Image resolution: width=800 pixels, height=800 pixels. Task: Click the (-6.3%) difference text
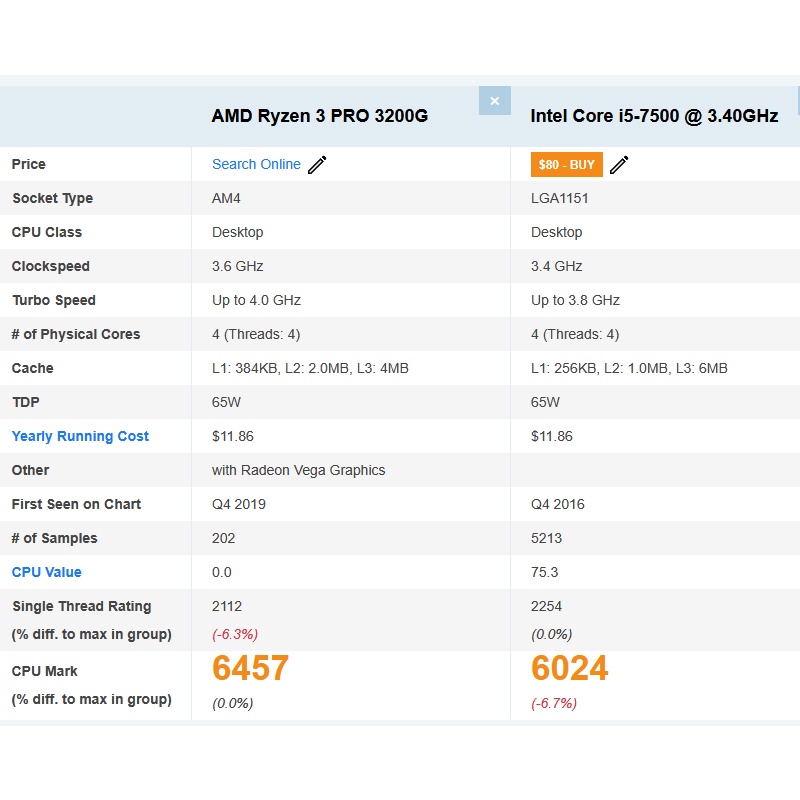[235, 634]
